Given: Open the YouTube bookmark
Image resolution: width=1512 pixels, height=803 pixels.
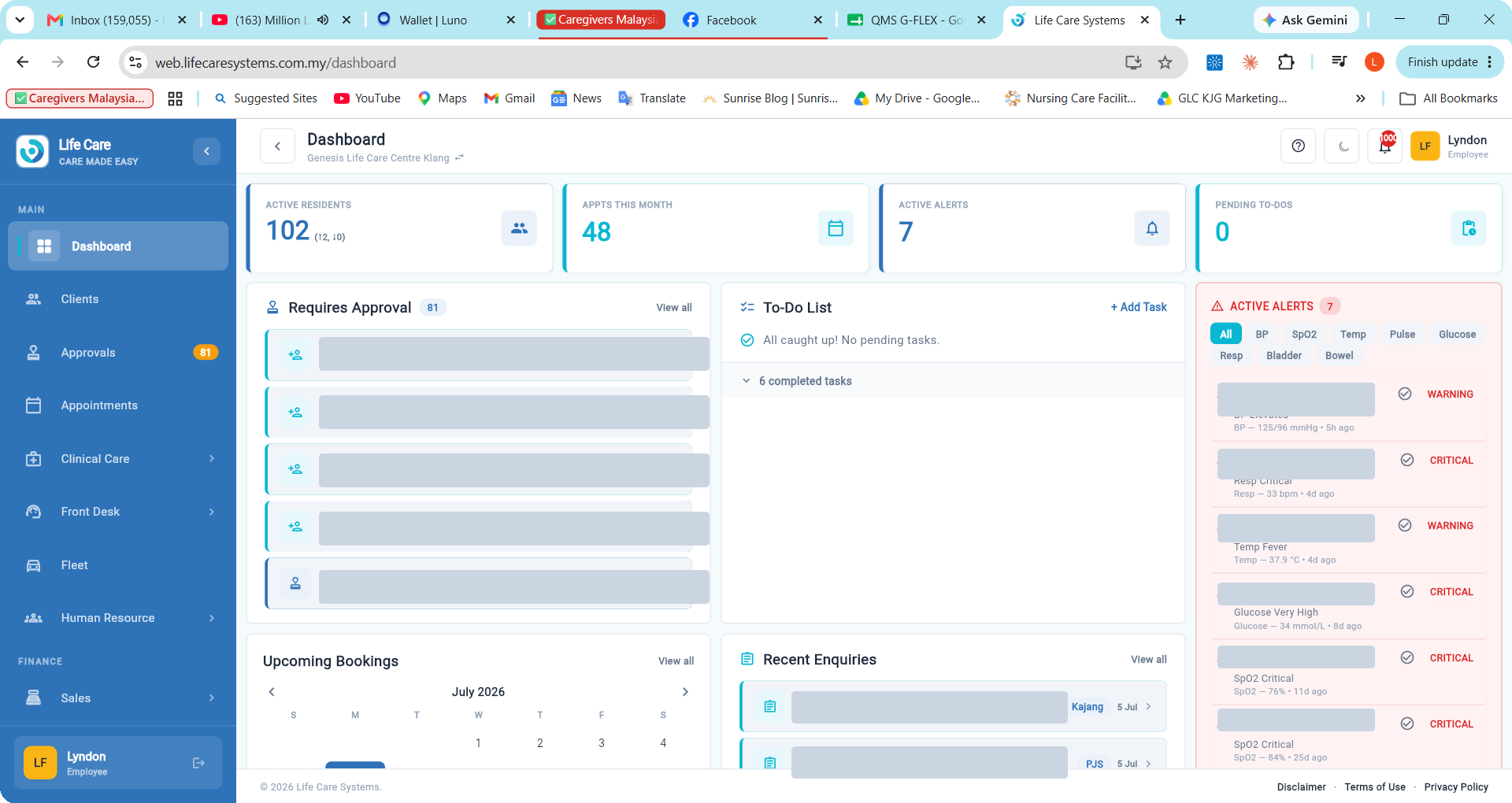Looking at the screenshot, I should [x=367, y=98].
